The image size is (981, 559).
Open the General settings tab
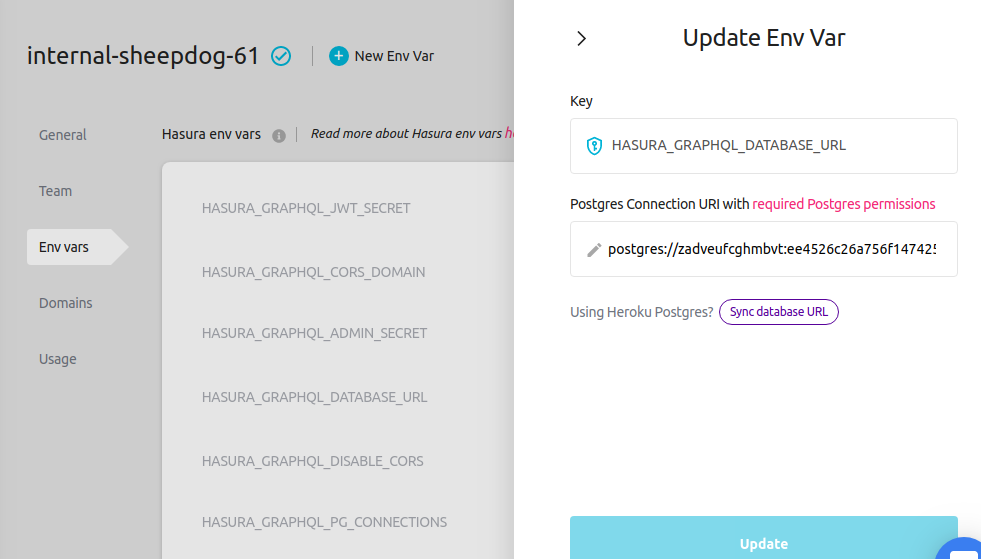pos(63,135)
